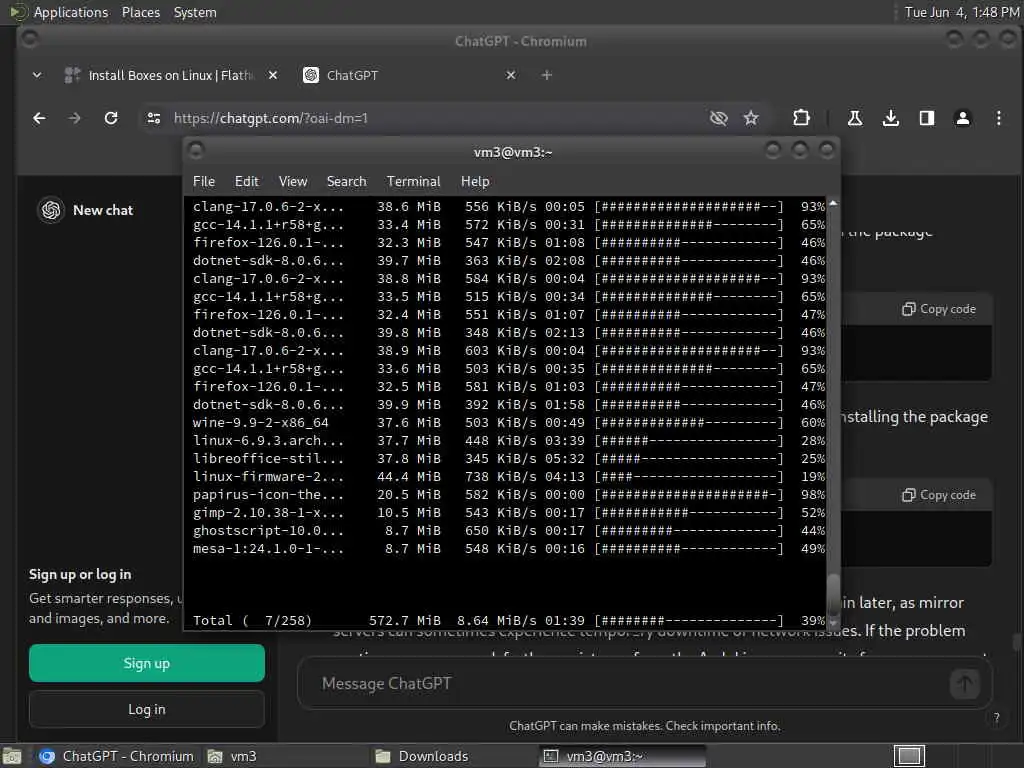Click the upper Copy code button
This screenshot has width=1024, height=768.
(938, 309)
